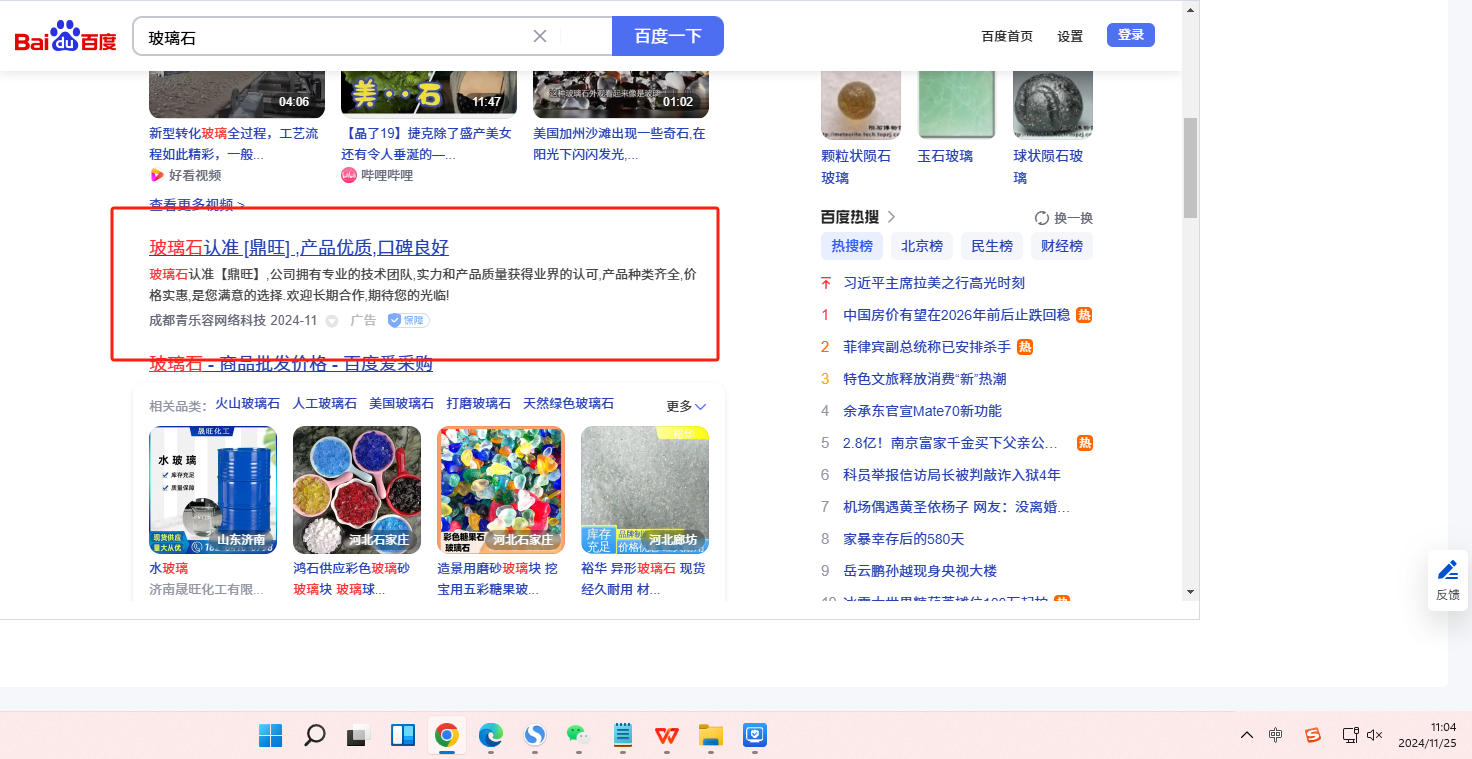Expand the 百度热搜 chevron
Viewport: 1472px width, 759px height.
tap(891, 217)
